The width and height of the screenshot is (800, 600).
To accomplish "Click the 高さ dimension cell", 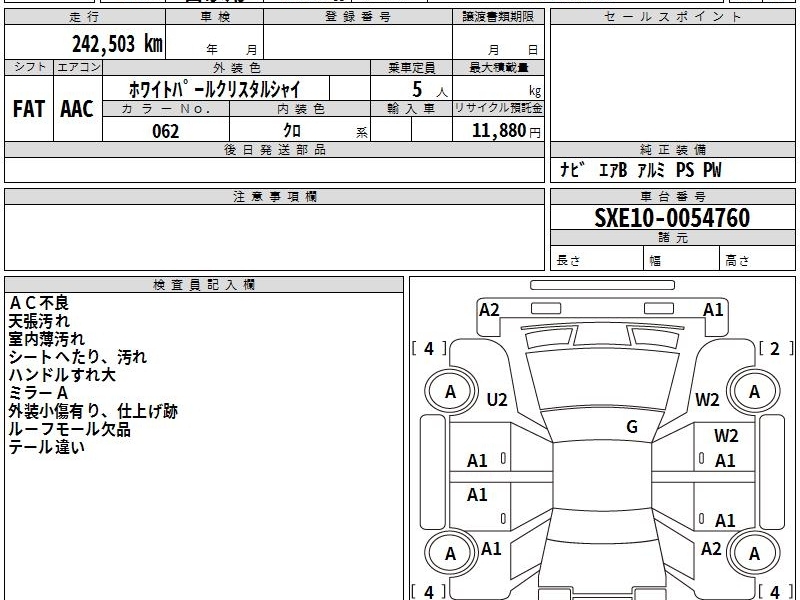I will point(758,258).
